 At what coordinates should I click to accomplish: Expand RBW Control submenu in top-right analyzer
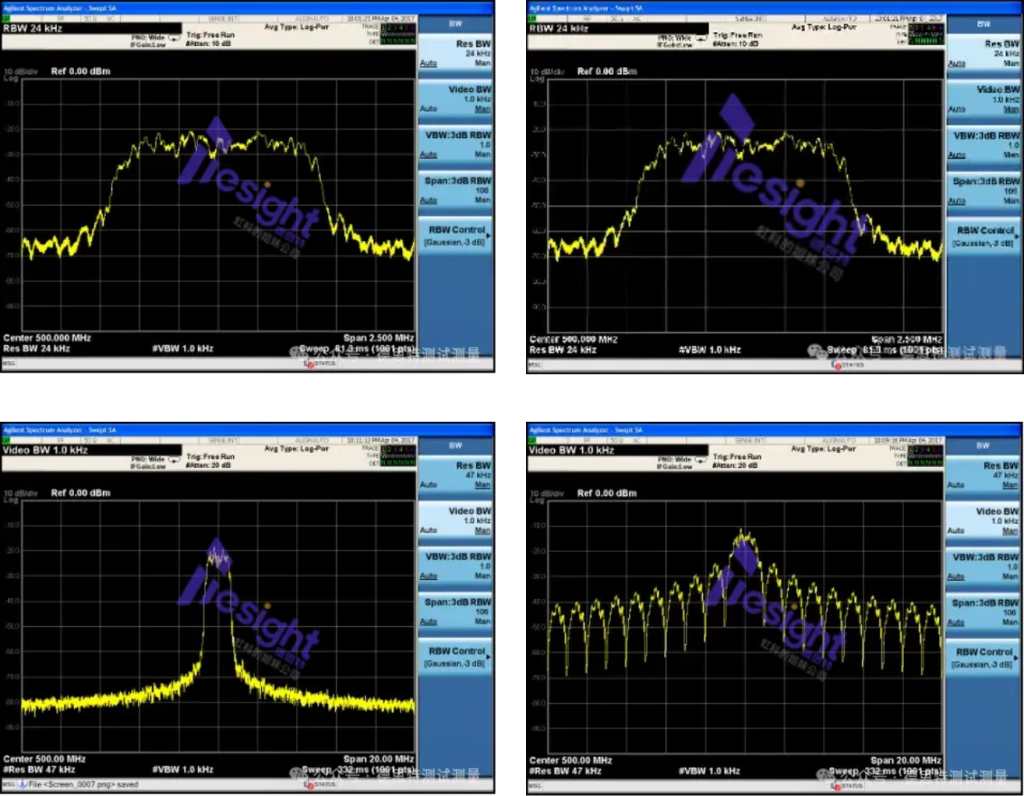[984, 235]
